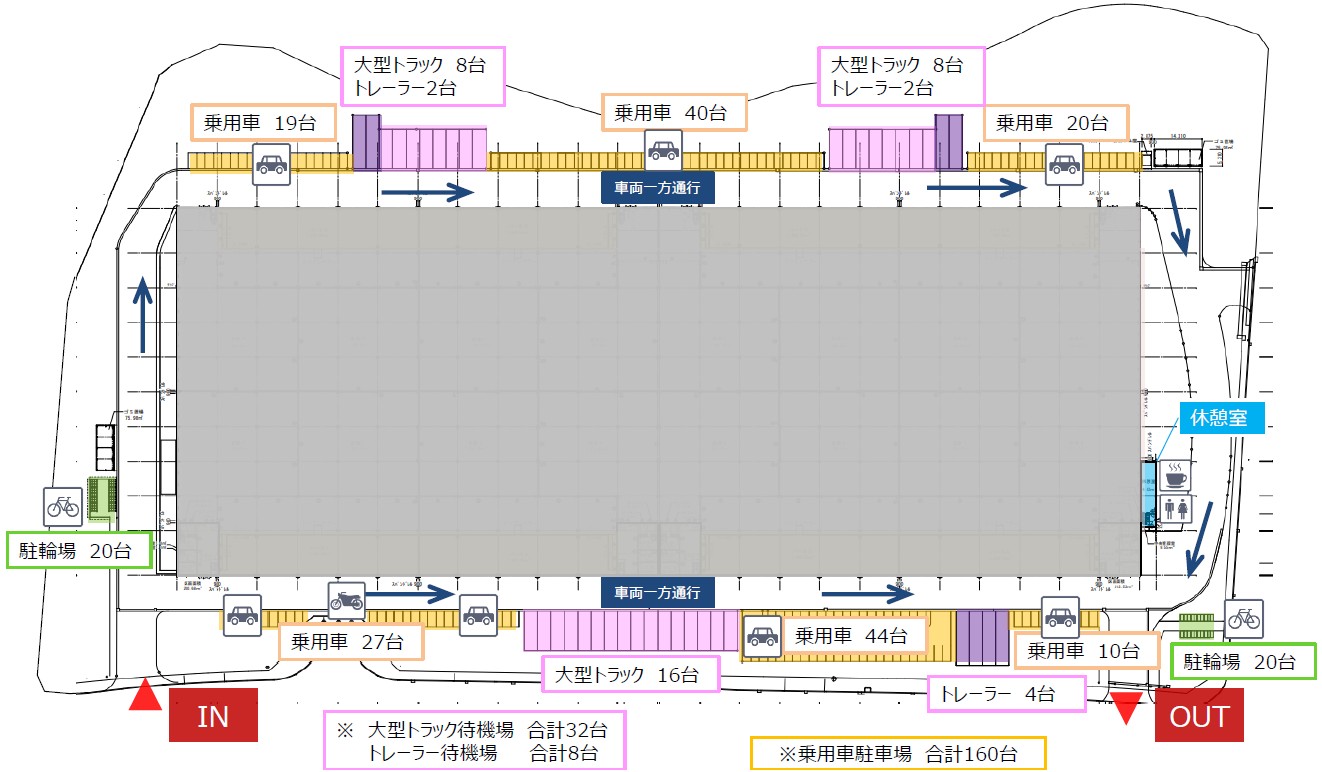
Task: Click the bicycle icon above left 駐輪場 label
Action: pos(62,507)
